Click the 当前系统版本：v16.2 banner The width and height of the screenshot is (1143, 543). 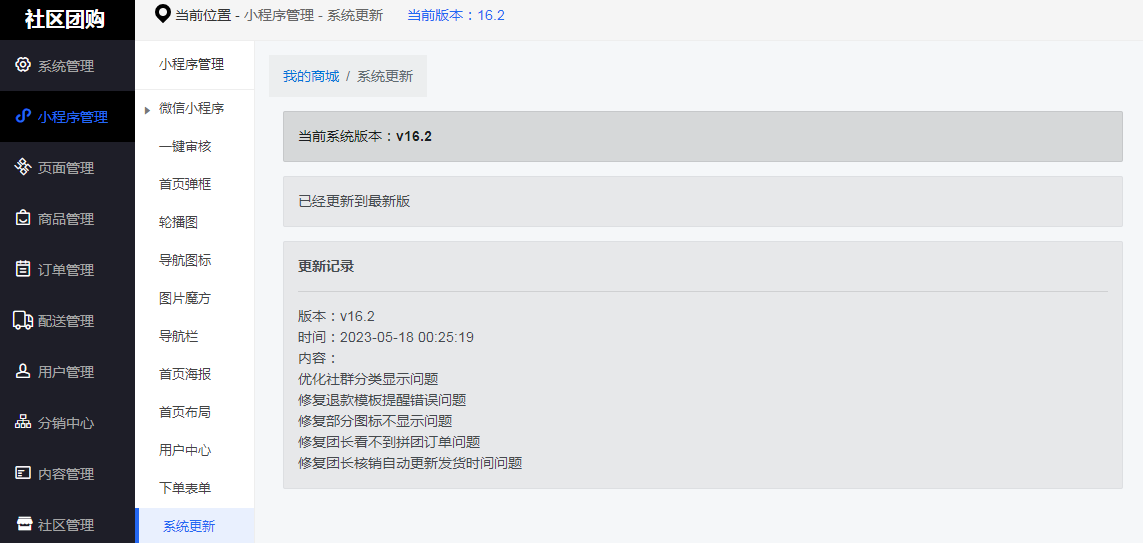coord(703,136)
